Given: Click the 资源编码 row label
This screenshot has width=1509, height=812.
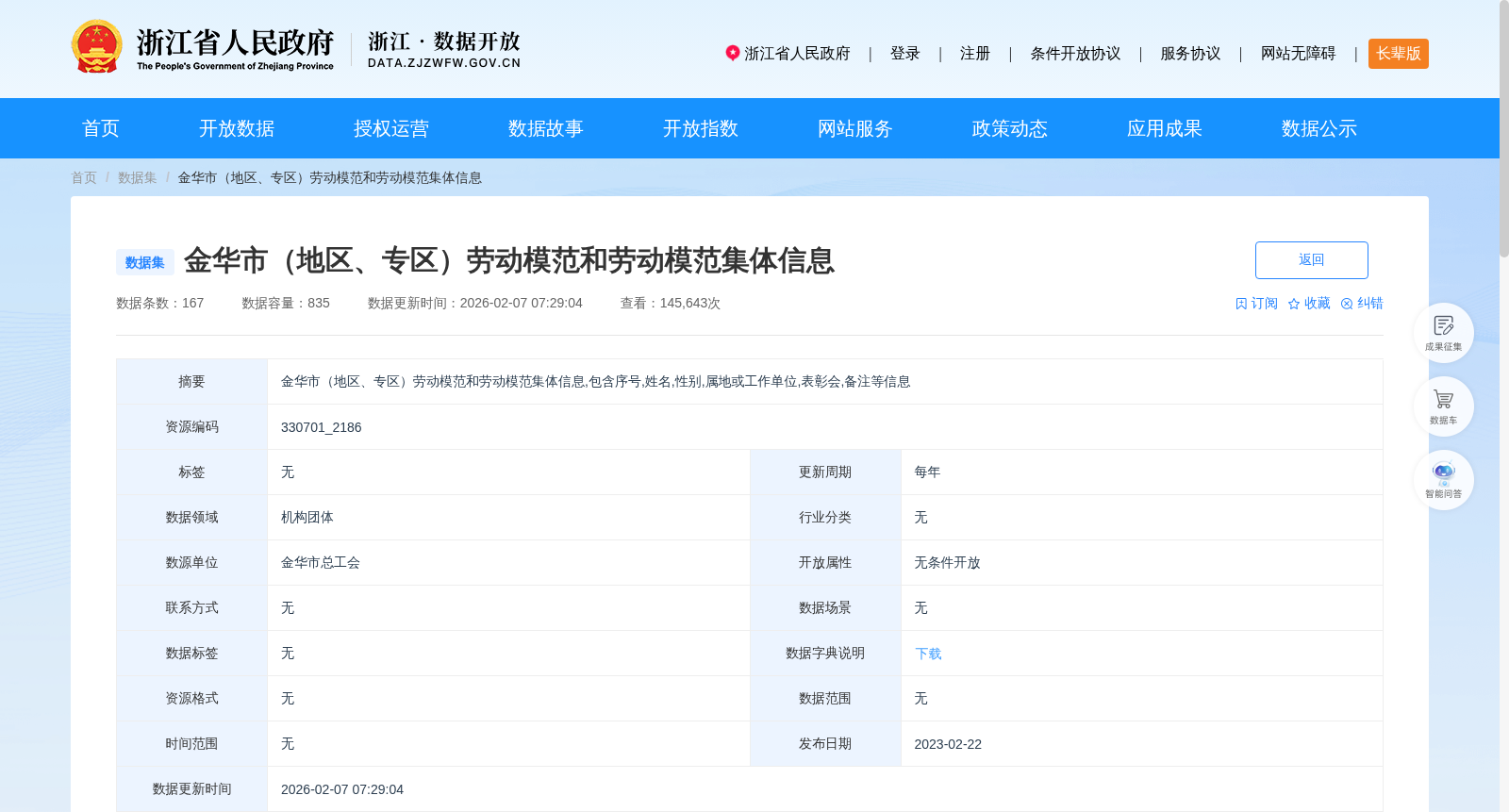Looking at the screenshot, I should click(x=191, y=427).
